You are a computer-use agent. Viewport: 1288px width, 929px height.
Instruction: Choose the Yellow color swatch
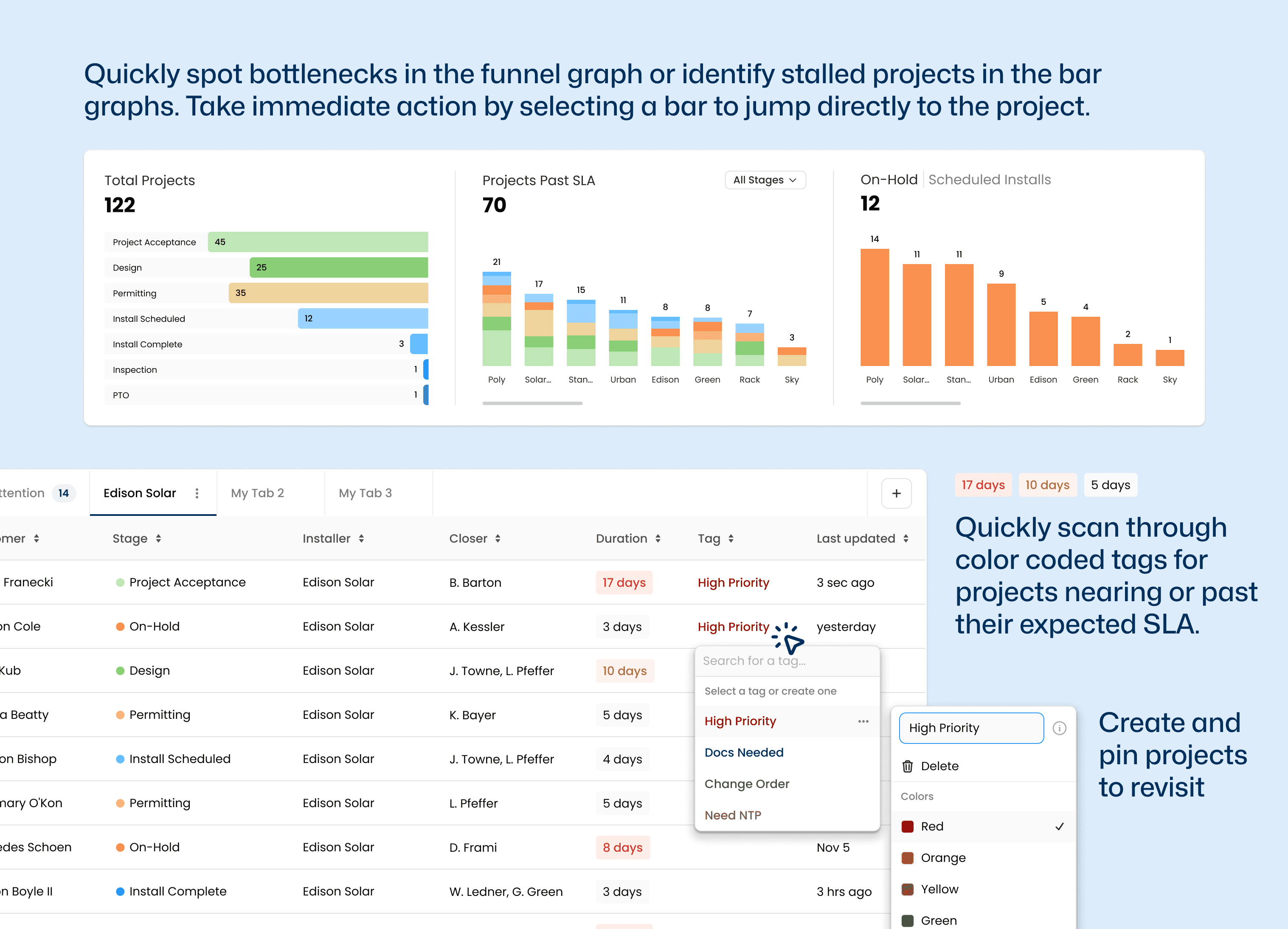point(908,889)
